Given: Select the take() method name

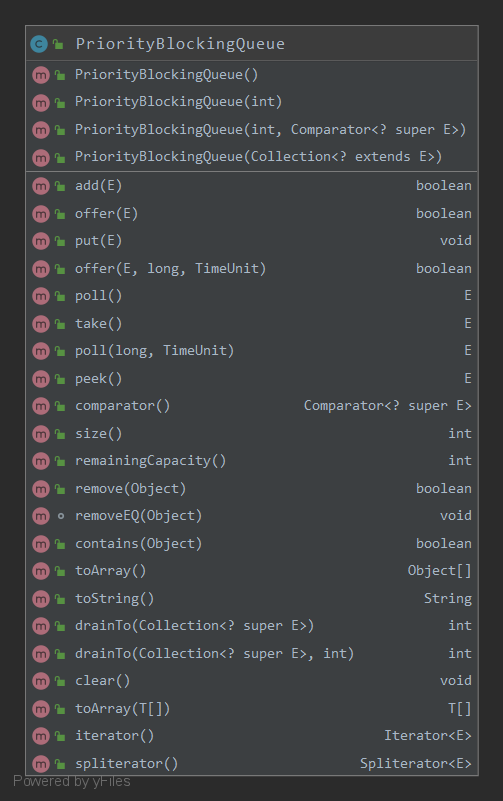Looking at the screenshot, I should (x=99, y=323).
